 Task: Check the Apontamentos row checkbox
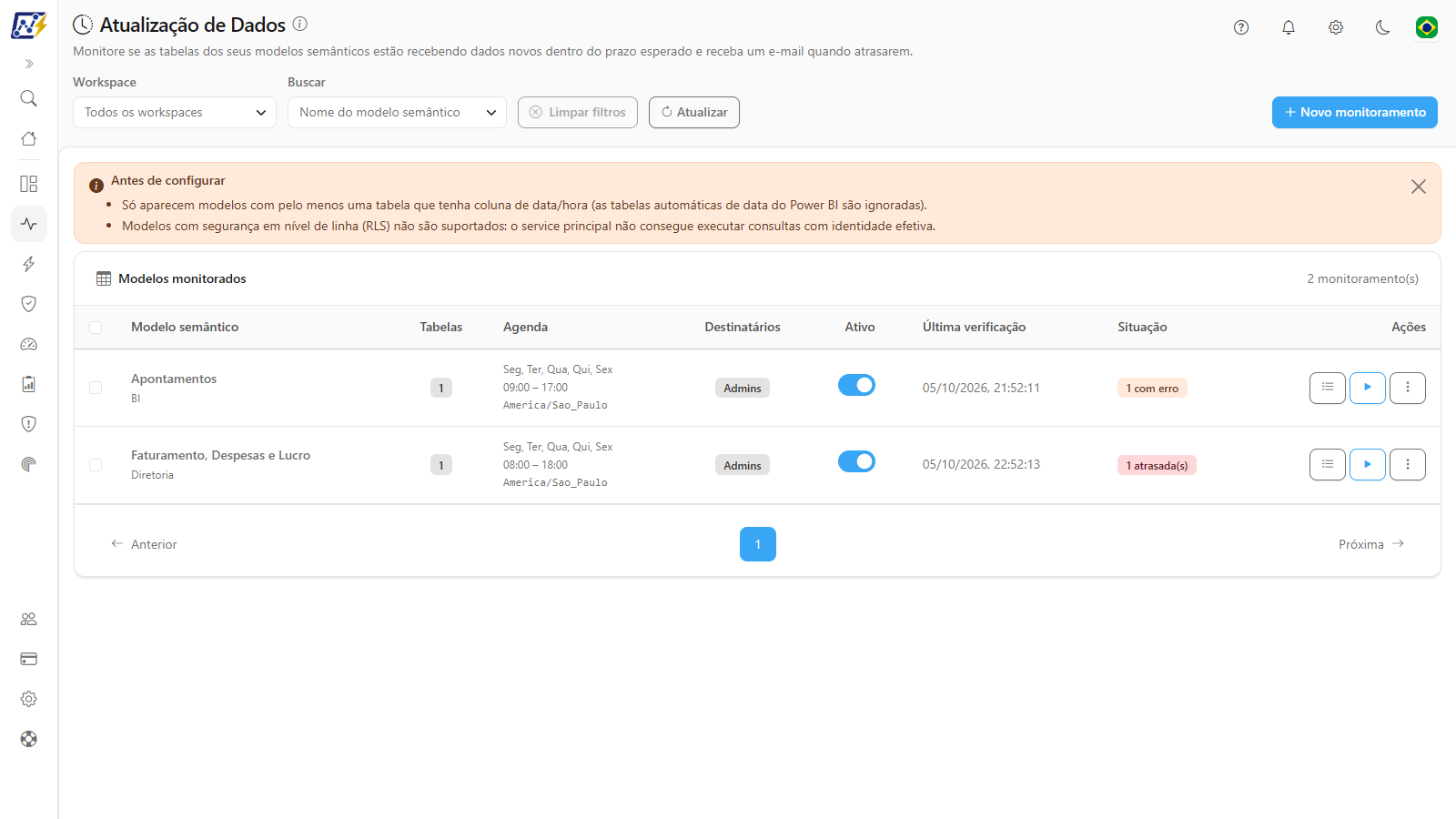click(x=96, y=388)
